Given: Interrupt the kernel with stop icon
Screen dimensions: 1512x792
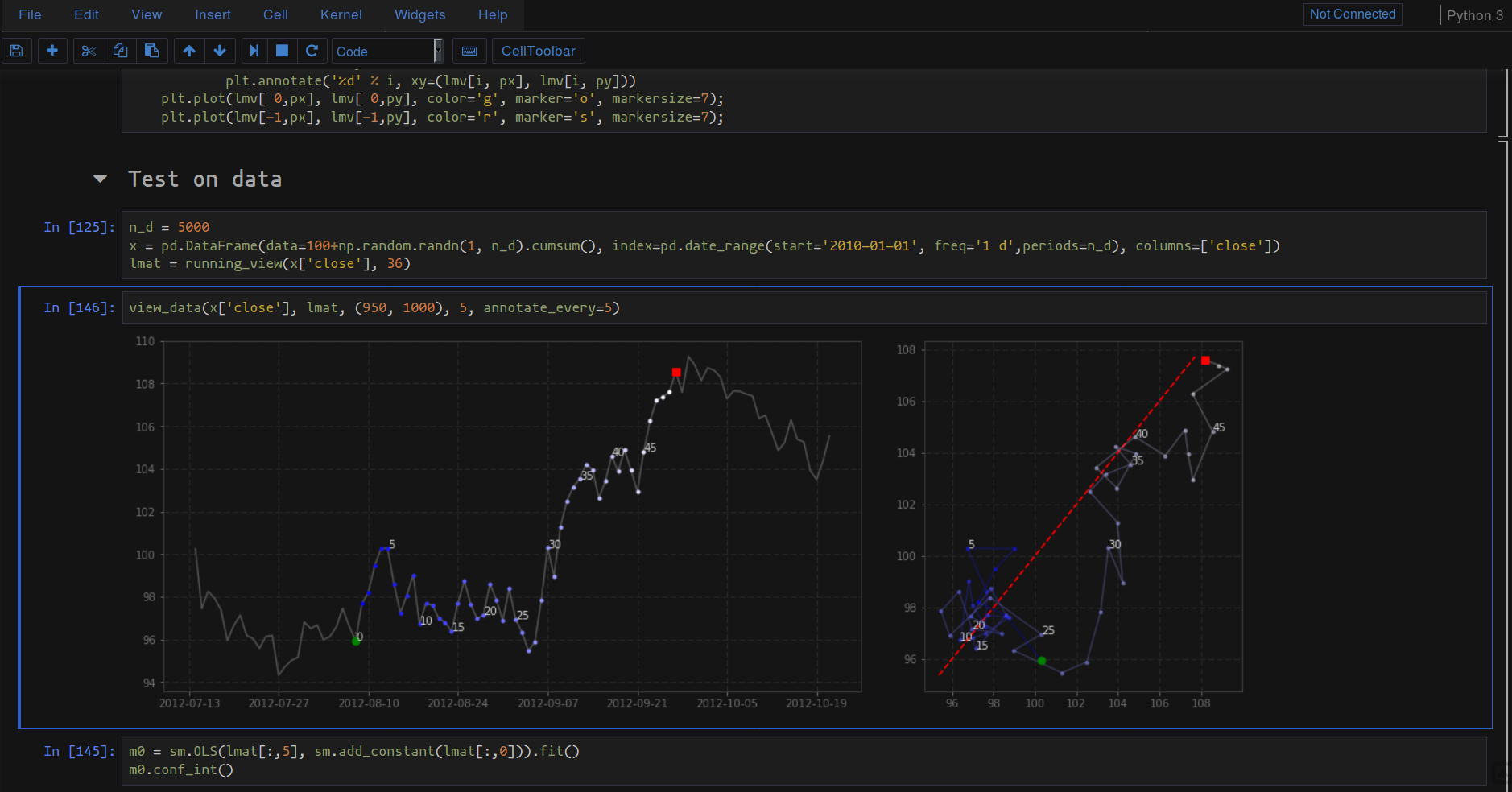Looking at the screenshot, I should point(283,51).
